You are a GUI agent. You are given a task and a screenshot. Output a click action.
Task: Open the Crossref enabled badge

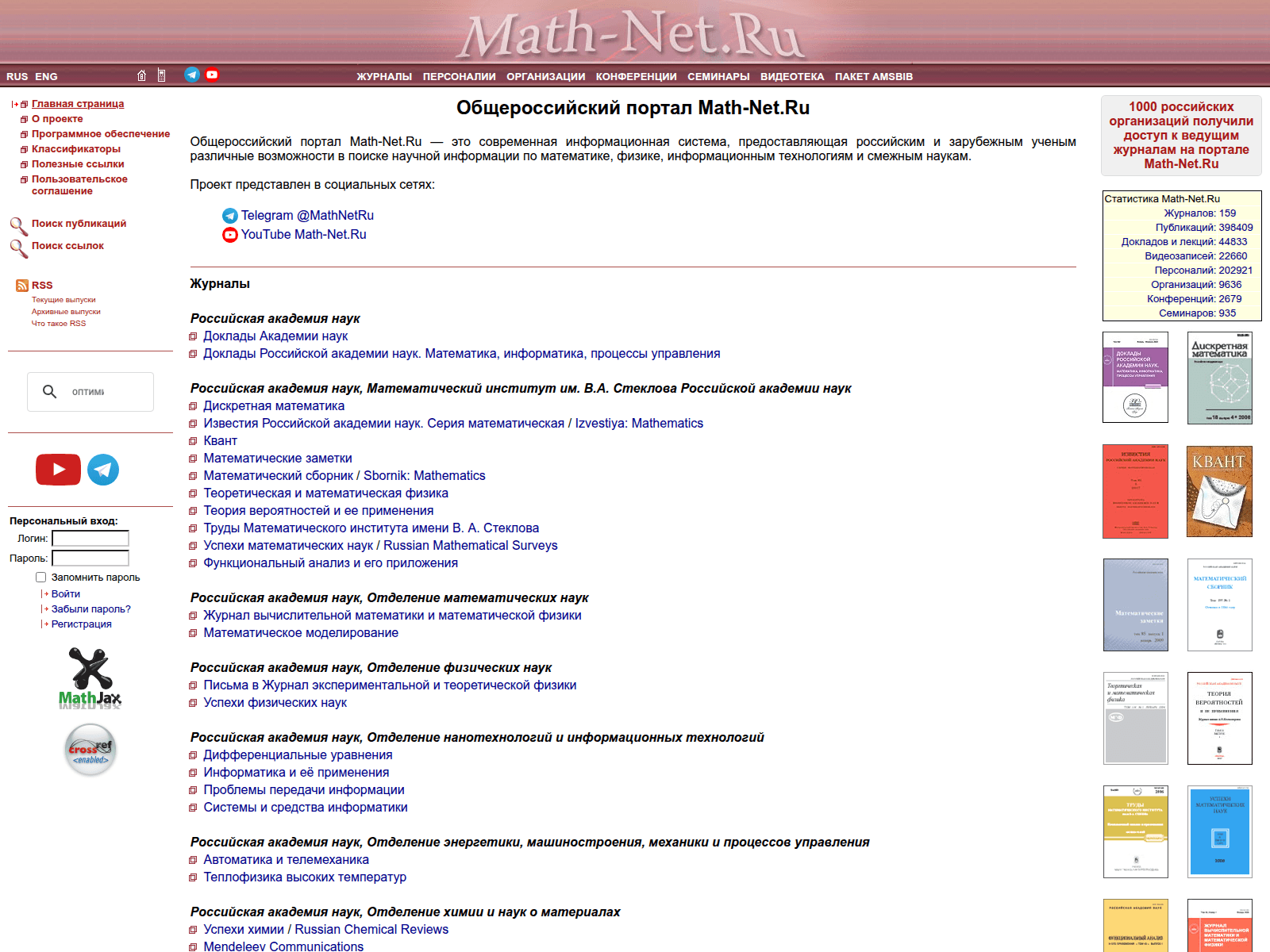click(x=90, y=750)
